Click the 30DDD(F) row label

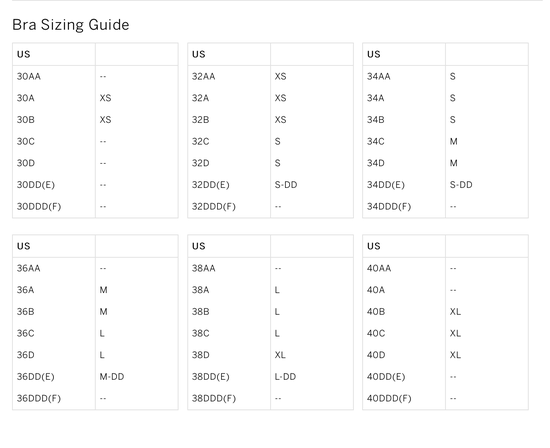tap(39, 206)
